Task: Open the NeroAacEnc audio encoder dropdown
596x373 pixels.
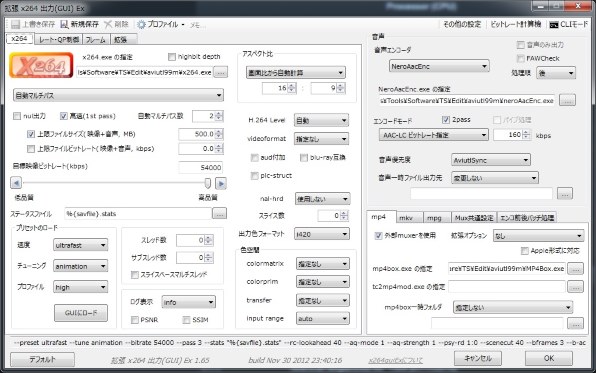Action: coord(439,66)
